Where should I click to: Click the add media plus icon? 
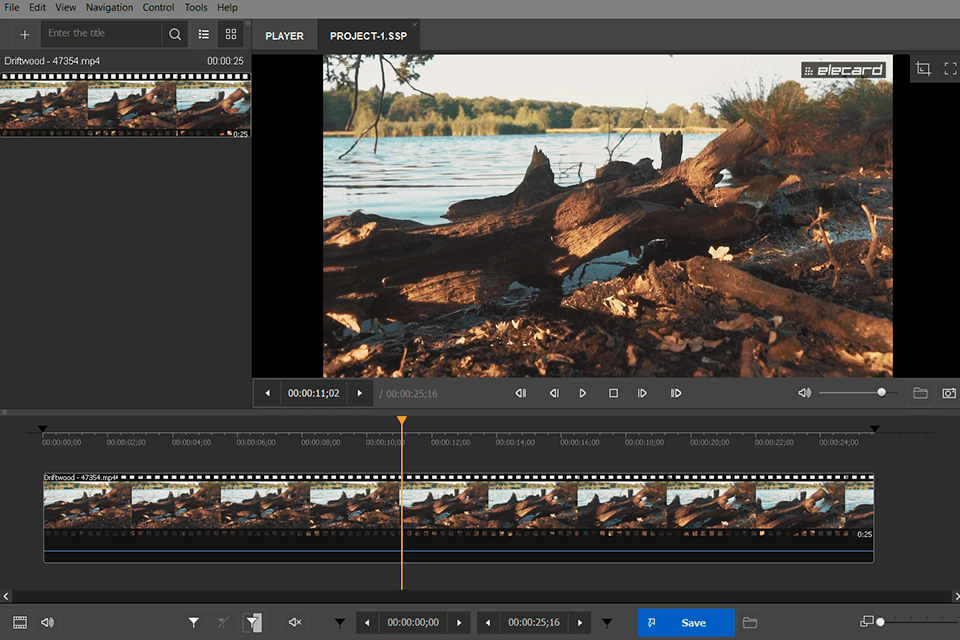25,34
